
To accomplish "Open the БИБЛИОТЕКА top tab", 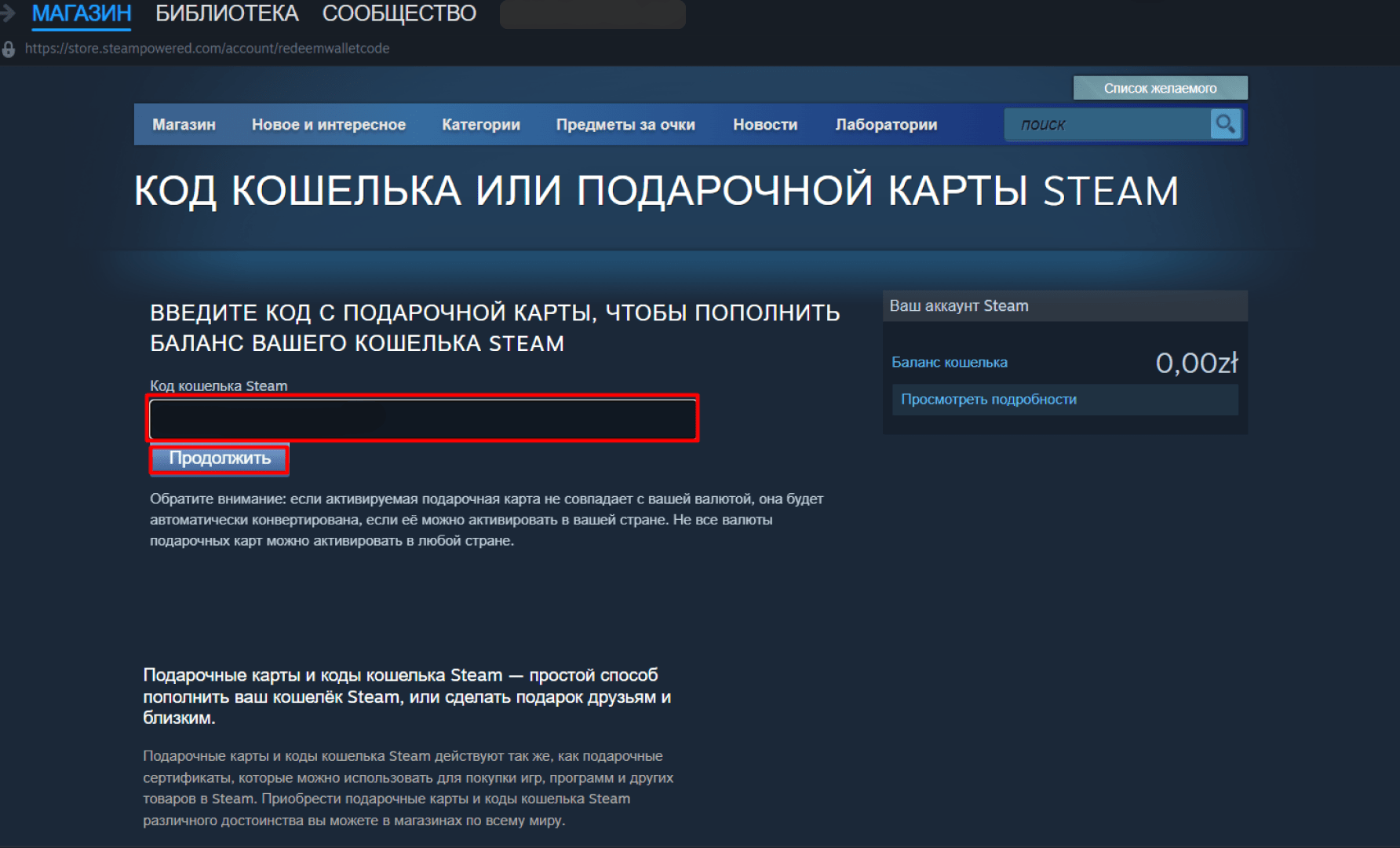I will [227, 13].
